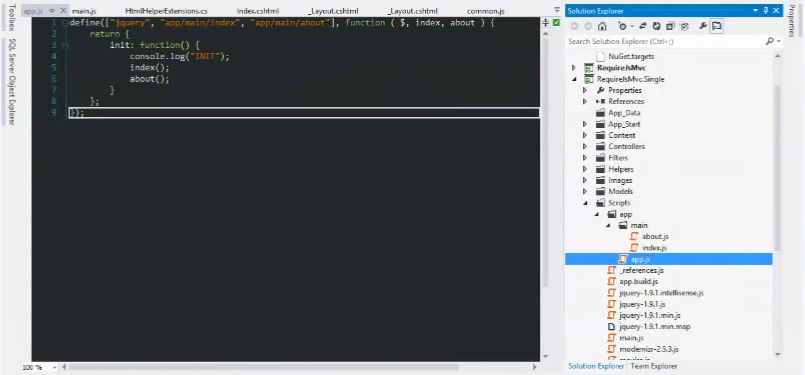The height and width of the screenshot is (375, 805).
Task: Select the Helpers folder
Action: [x=621, y=169]
